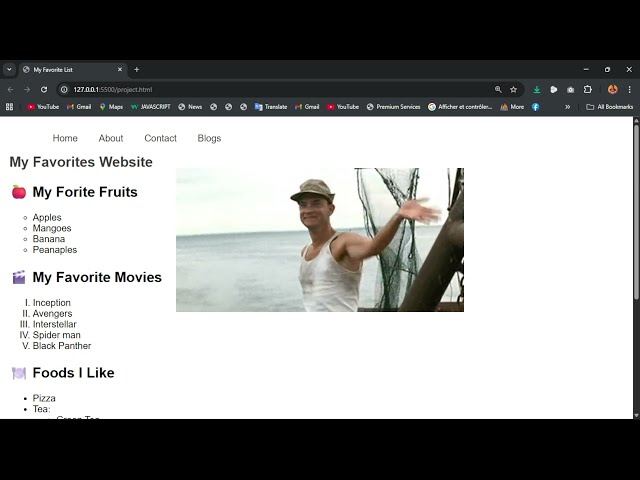640x480 pixels.
Task: Click the My Favorite Movies heading
Action: (97, 277)
